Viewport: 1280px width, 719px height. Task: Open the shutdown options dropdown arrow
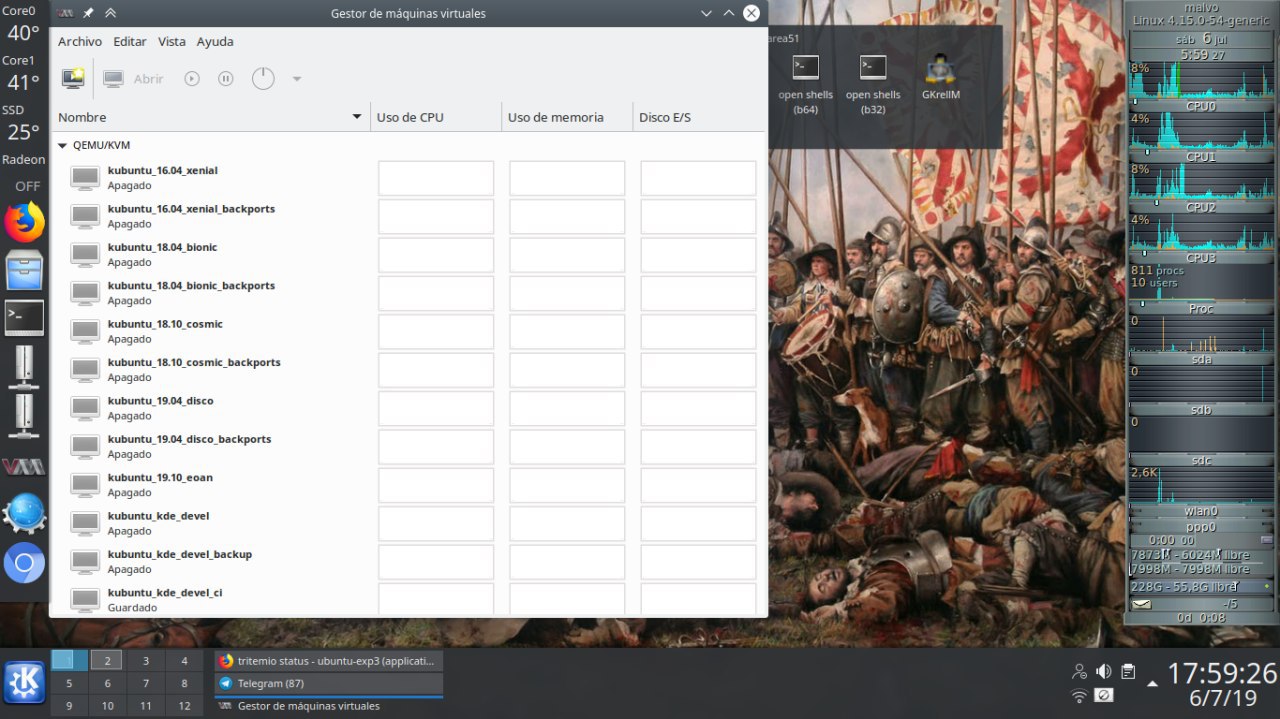coord(297,78)
